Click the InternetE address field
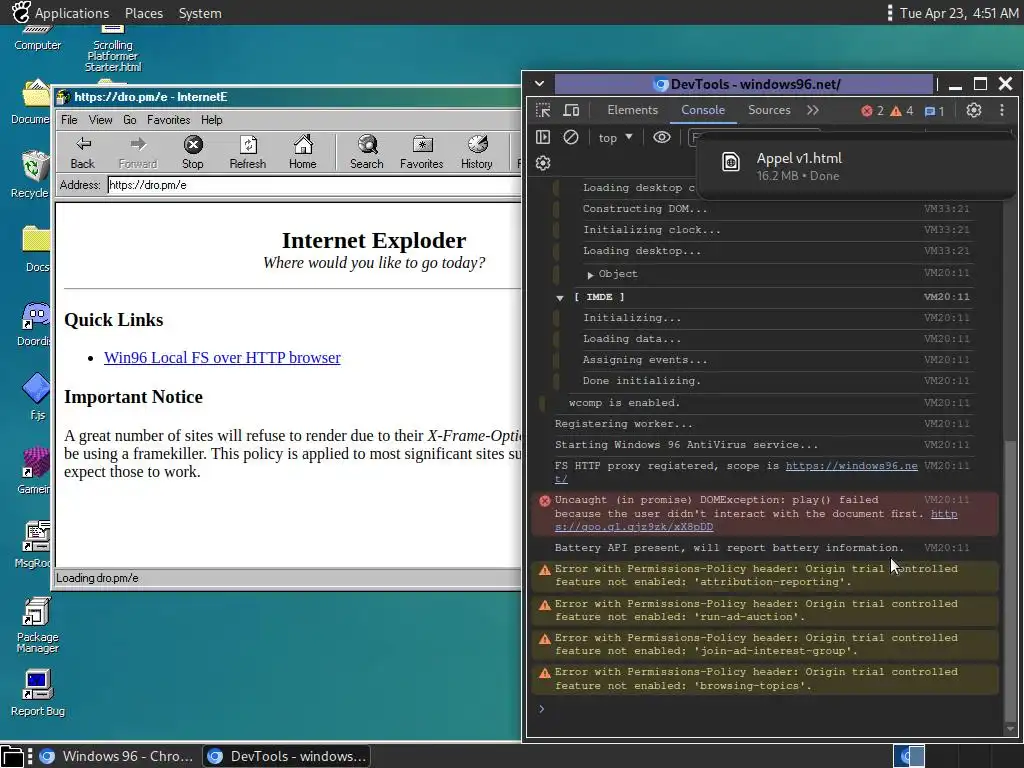Screen dimensions: 1024x768 (x=313, y=185)
